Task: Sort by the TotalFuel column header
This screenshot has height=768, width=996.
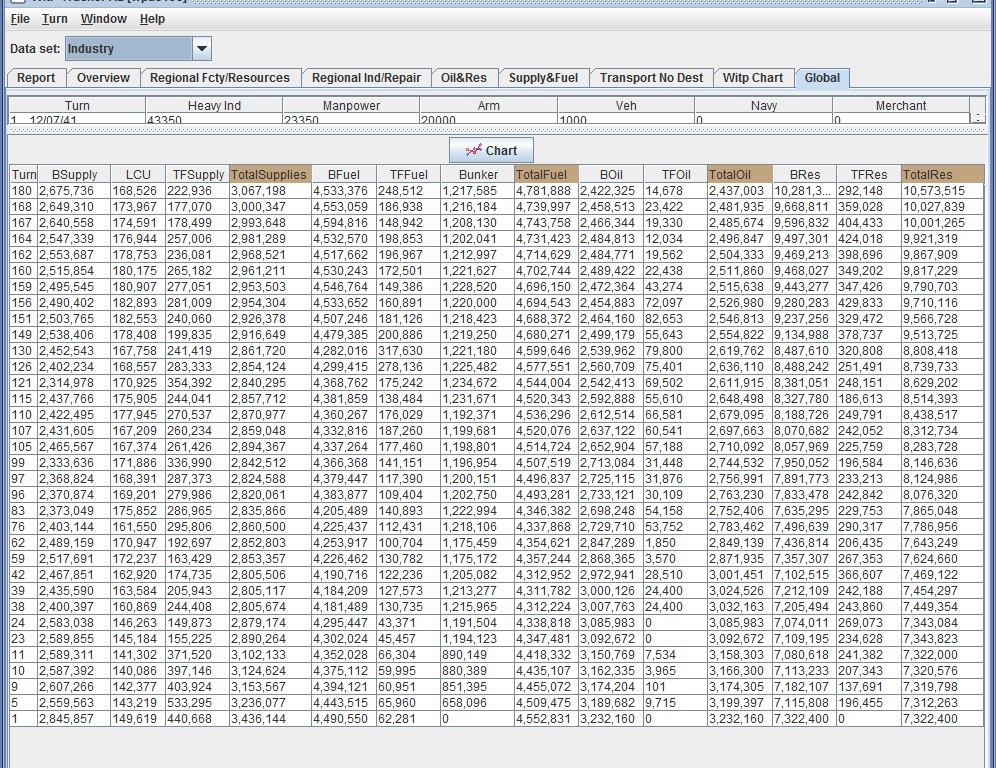Action: pos(546,175)
